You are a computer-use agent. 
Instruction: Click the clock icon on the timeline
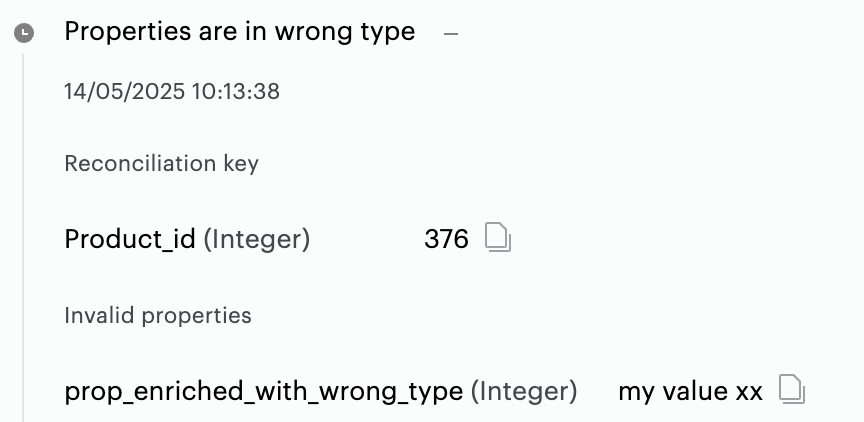coord(24,33)
